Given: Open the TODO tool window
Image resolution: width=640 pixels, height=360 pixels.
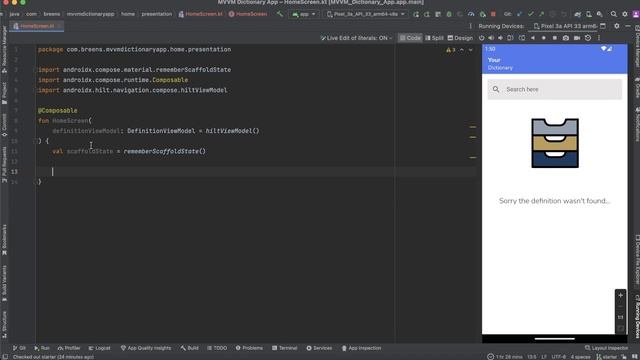Looking at the screenshot, I should (217, 348).
